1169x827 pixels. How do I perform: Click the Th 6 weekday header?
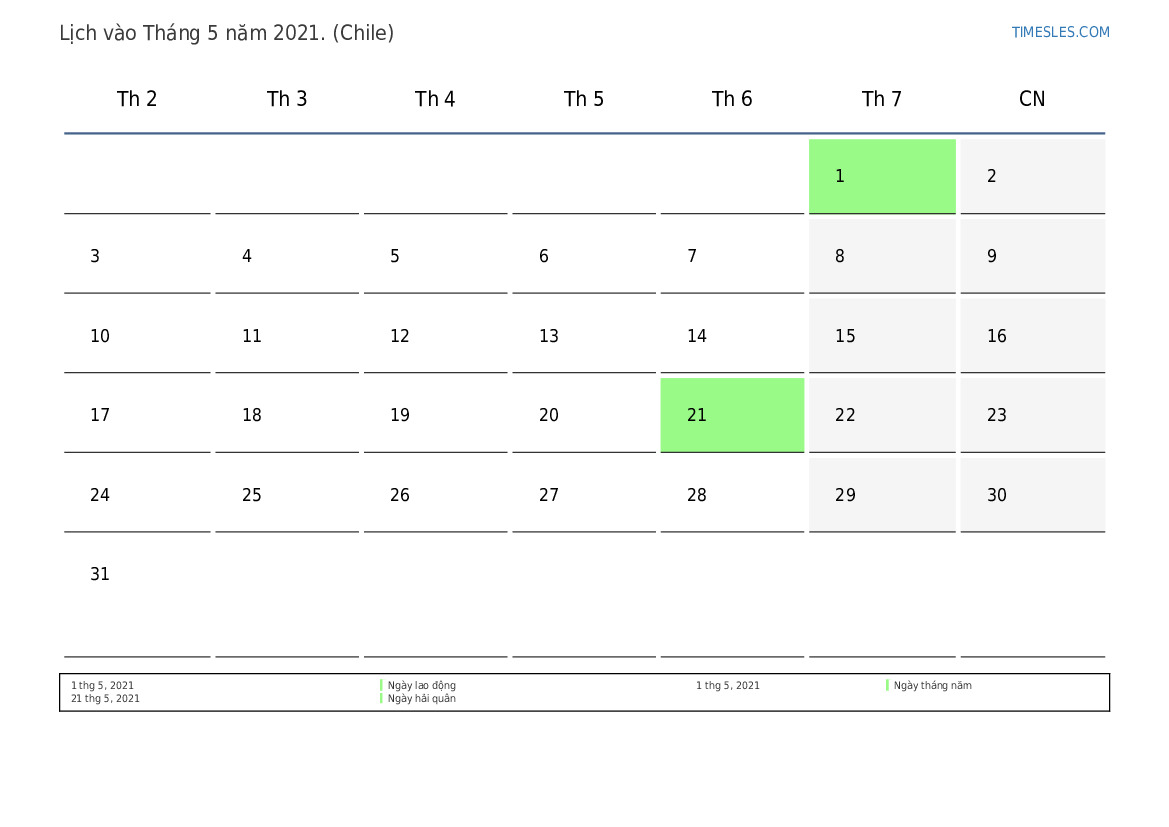[732, 99]
